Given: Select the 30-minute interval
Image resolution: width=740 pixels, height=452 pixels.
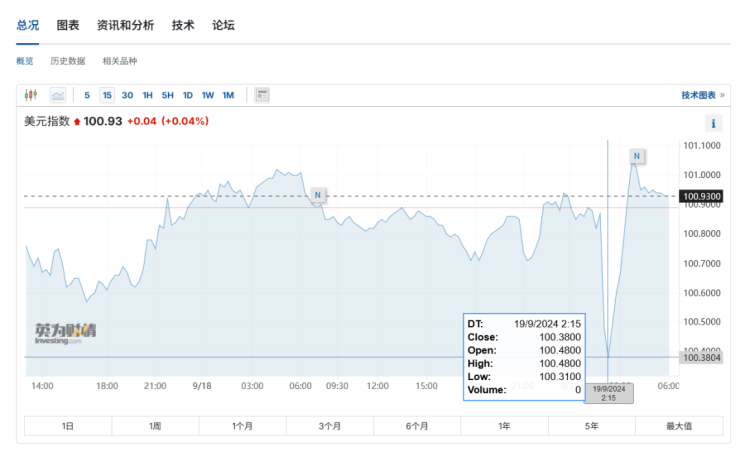Looking at the screenshot, I should 127,95.
